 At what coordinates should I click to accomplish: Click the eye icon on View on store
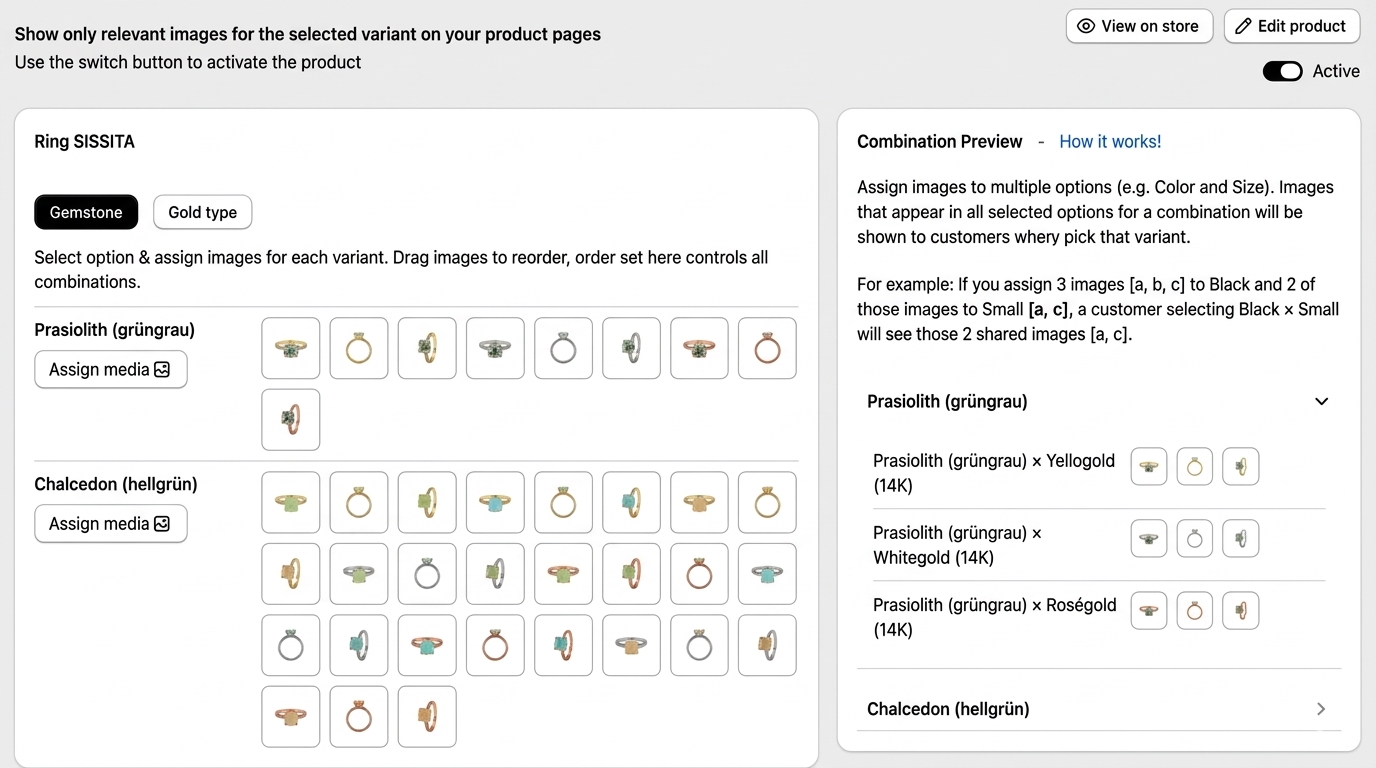(1086, 26)
